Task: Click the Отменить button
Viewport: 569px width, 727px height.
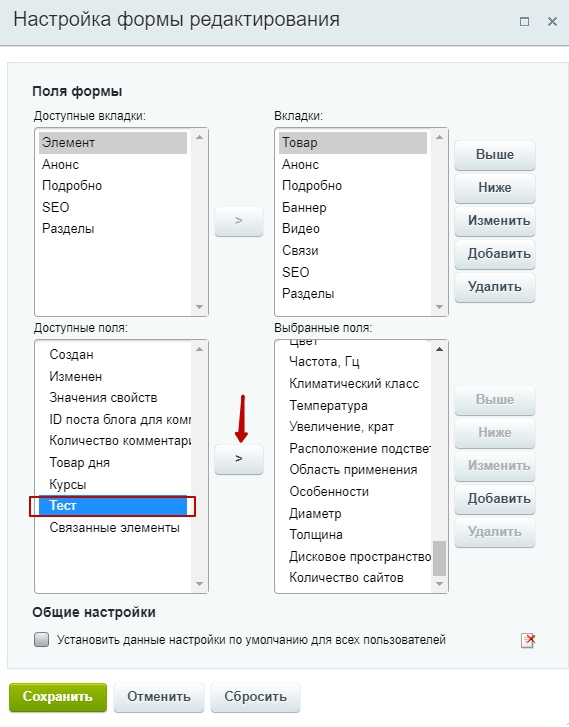Action: 159,697
